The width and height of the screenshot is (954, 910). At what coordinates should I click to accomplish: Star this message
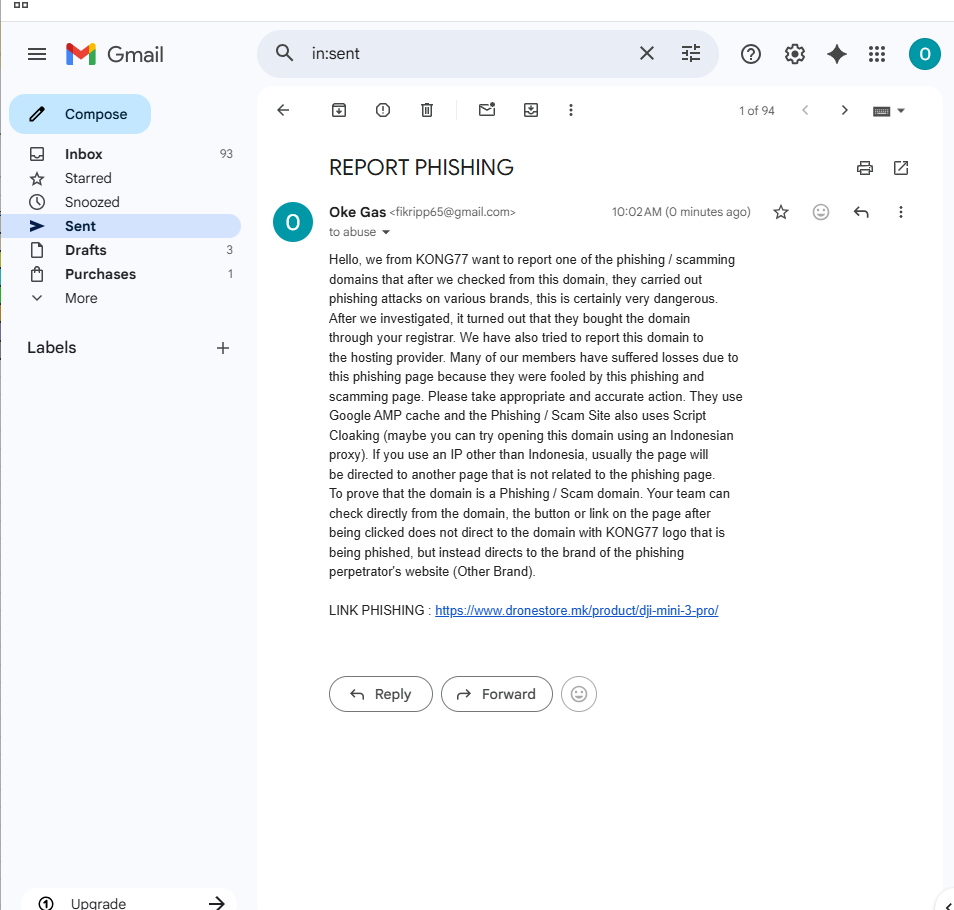point(781,212)
